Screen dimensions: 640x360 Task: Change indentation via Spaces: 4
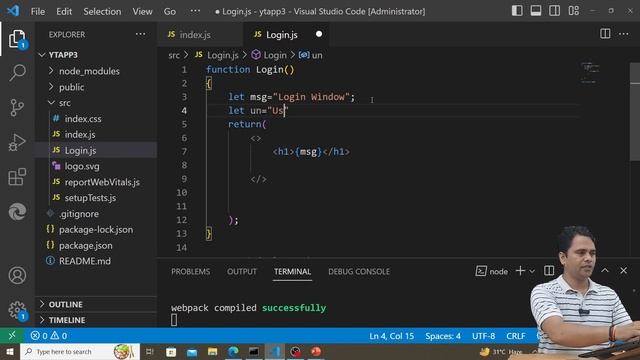[x=443, y=336]
